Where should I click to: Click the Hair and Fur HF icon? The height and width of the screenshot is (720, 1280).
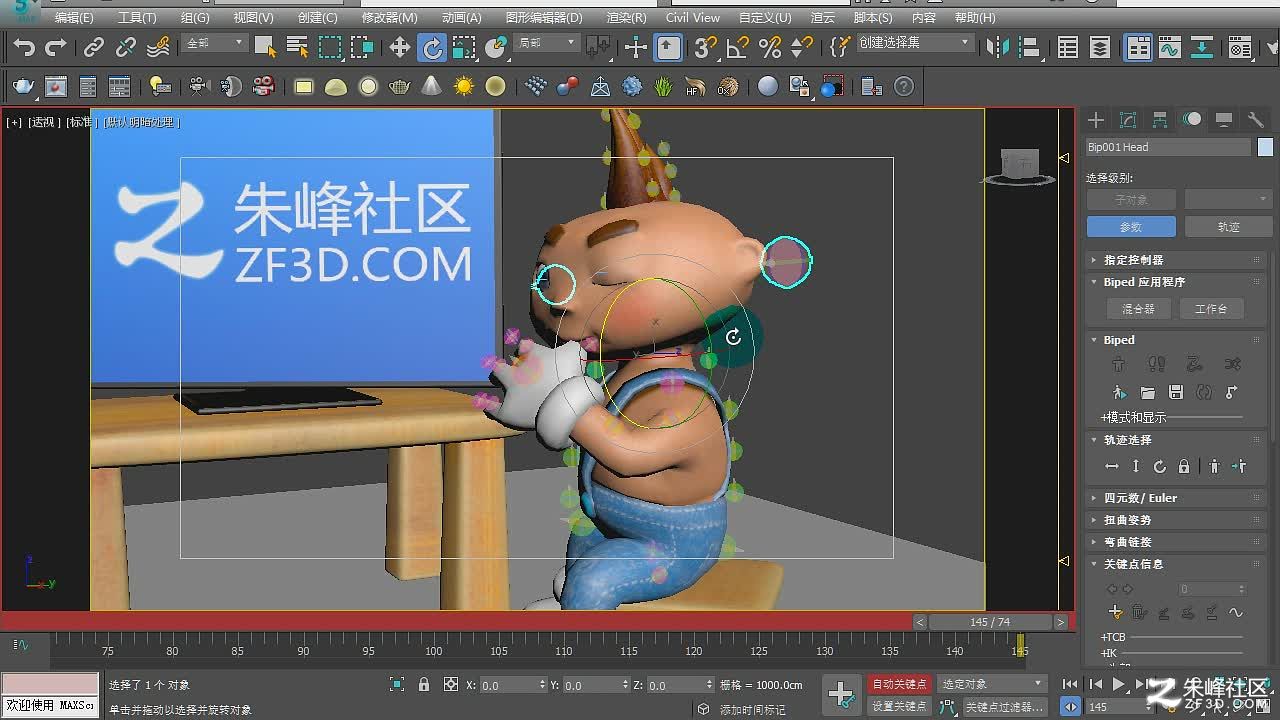point(696,87)
